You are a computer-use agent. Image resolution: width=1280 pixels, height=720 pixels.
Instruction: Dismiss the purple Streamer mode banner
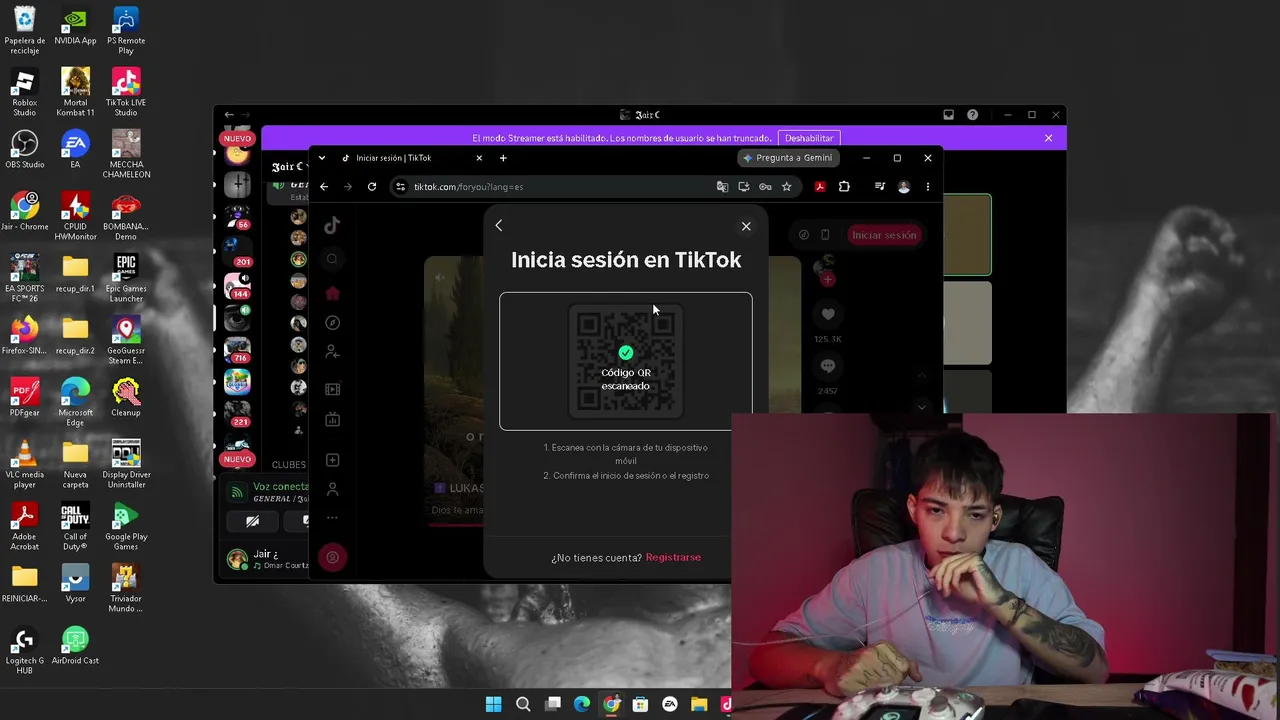click(x=1048, y=138)
